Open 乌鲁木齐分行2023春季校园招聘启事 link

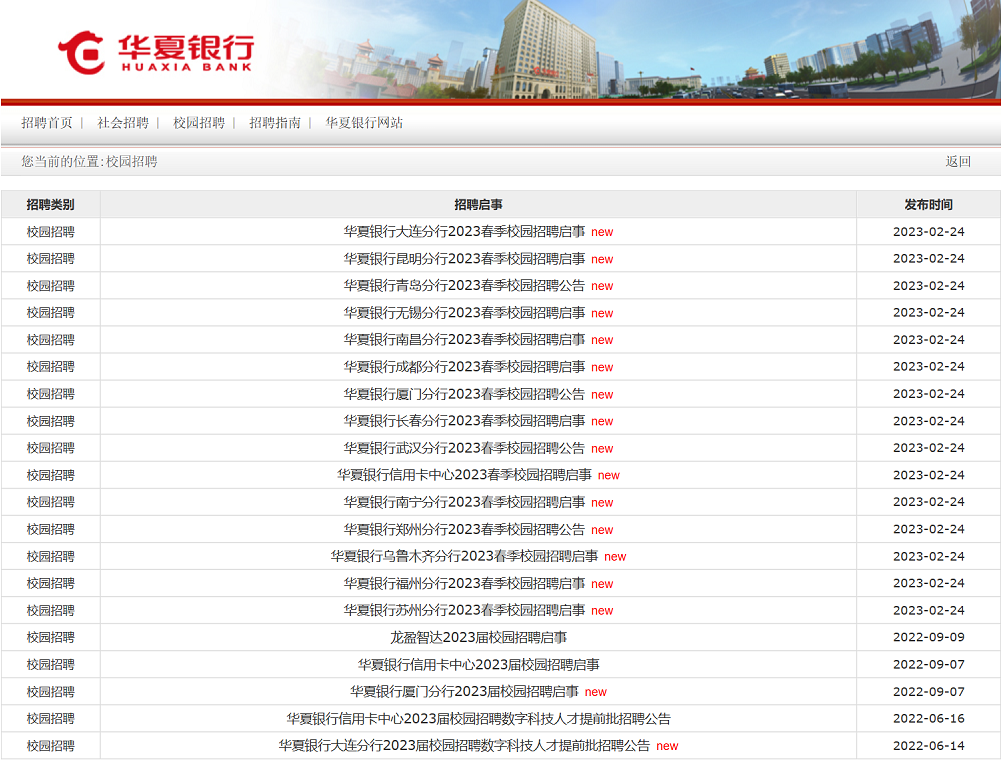pos(464,556)
